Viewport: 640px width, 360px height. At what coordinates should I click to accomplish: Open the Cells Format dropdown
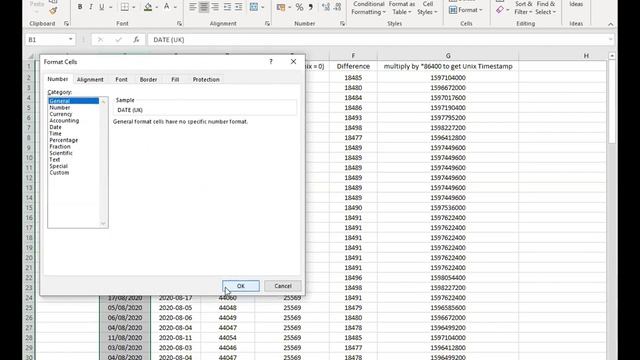[x=466, y=10]
